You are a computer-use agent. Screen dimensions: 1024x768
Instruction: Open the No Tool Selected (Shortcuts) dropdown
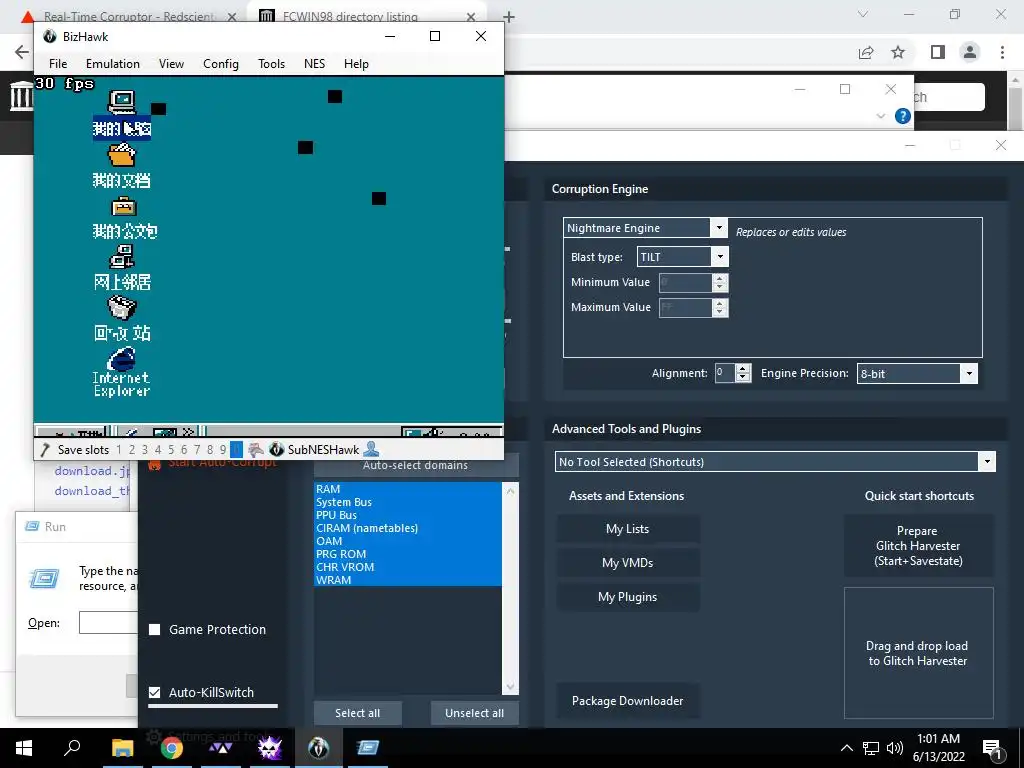[987, 462]
